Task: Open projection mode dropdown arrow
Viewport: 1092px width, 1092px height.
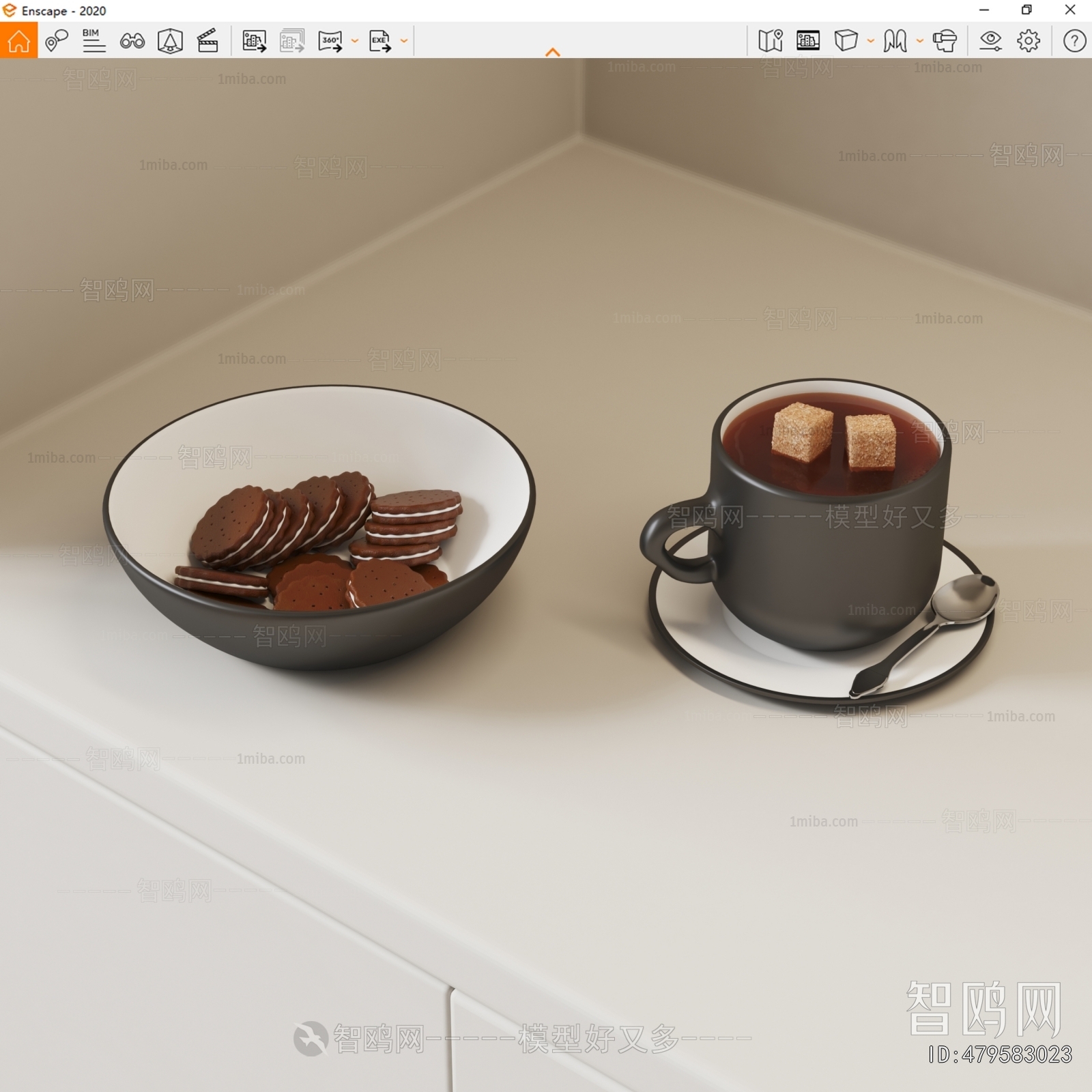Action: [x=871, y=41]
